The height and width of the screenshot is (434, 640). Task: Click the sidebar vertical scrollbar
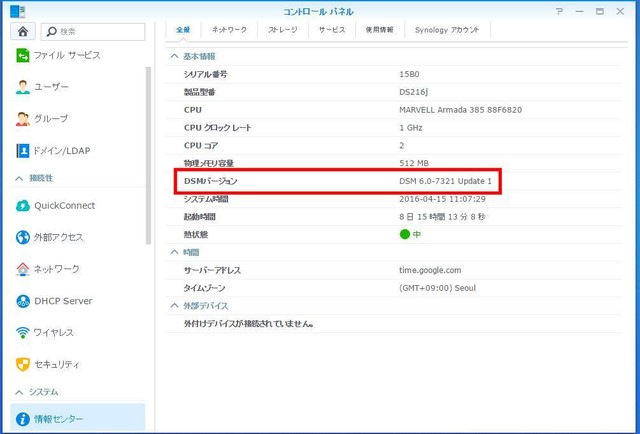pyautogui.click(x=148, y=156)
